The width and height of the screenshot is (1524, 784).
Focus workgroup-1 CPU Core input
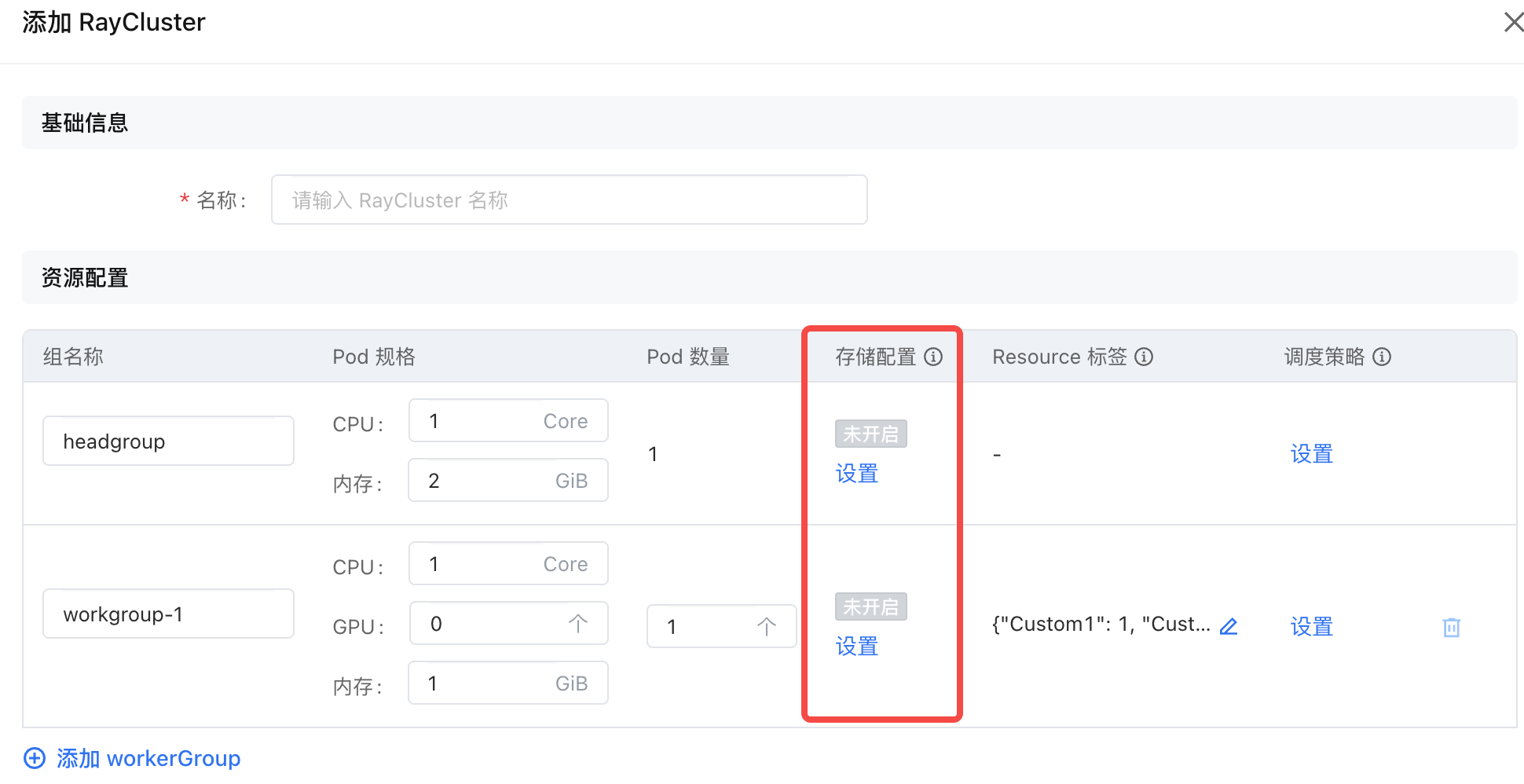[508, 563]
